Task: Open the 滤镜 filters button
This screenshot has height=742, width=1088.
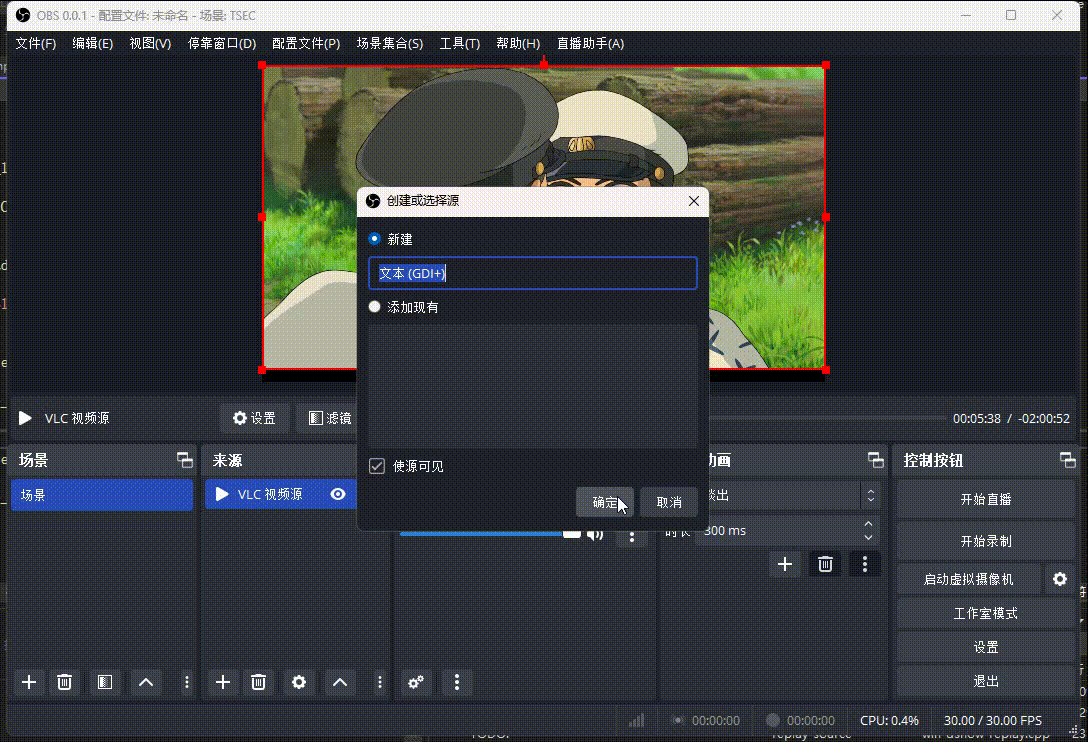Action: click(330, 418)
